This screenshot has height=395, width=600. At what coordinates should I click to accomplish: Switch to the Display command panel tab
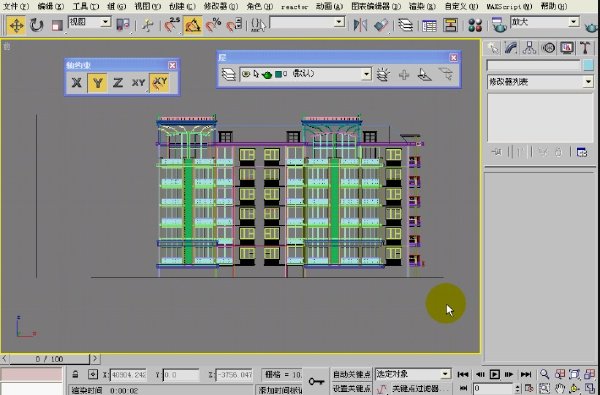(x=567, y=48)
